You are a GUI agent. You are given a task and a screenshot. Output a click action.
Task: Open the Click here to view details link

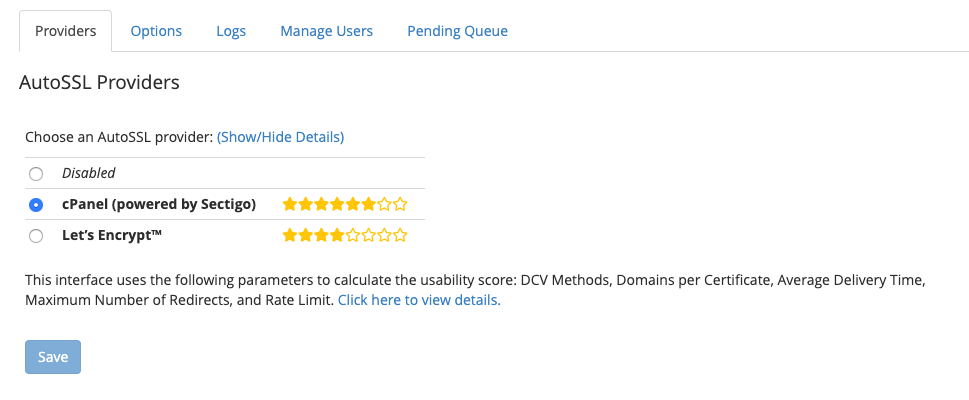[x=419, y=300]
